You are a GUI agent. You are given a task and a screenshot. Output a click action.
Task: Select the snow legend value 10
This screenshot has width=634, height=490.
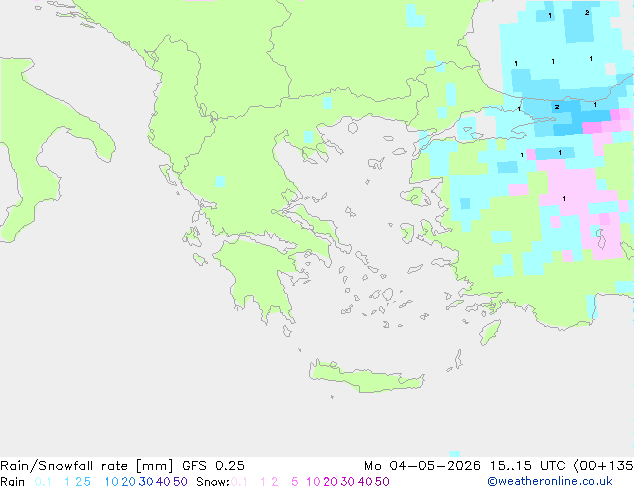(313, 482)
